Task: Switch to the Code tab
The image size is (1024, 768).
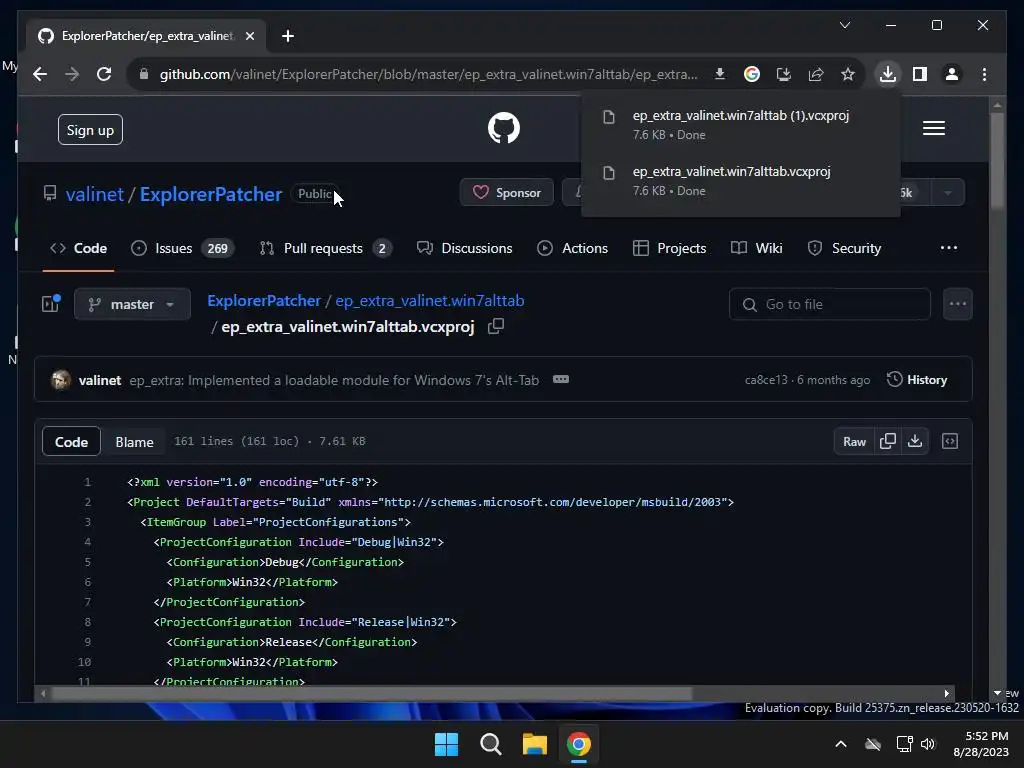Action: click(x=78, y=248)
